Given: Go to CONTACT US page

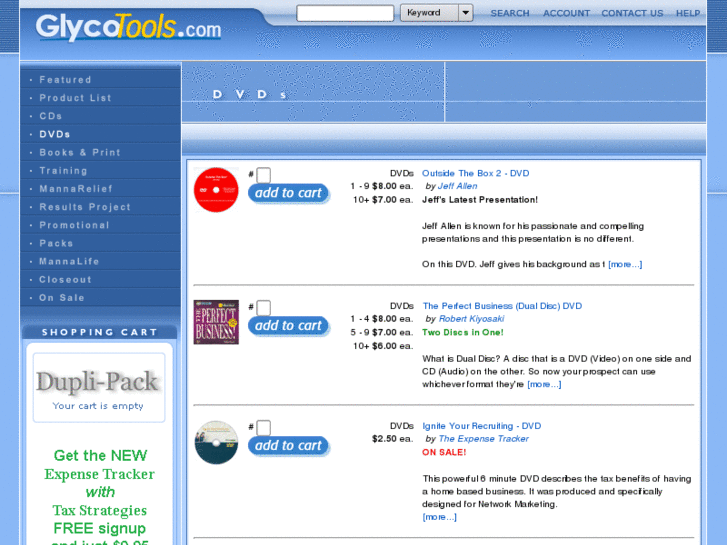Looking at the screenshot, I should (x=632, y=13).
